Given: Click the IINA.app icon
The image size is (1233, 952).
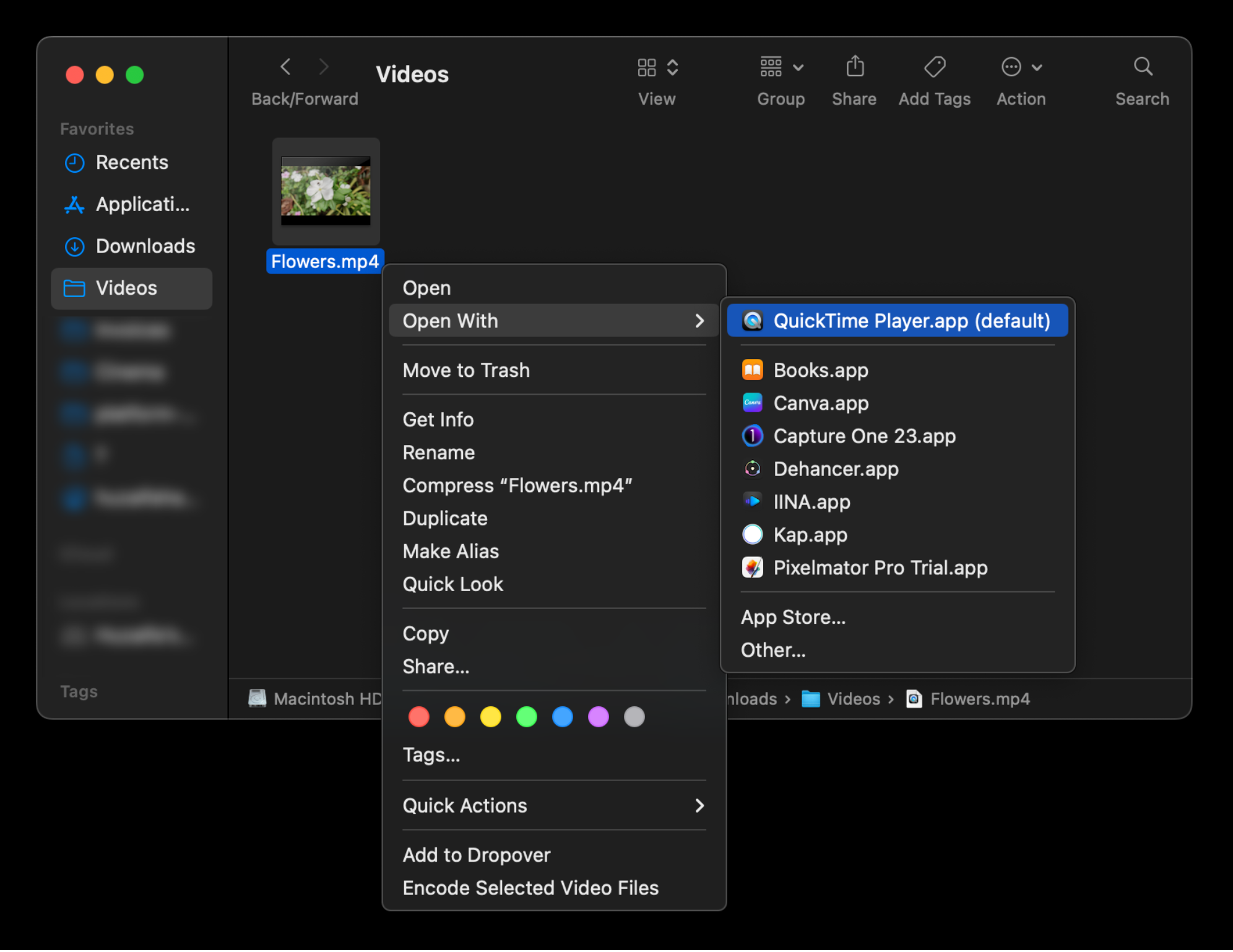Looking at the screenshot, I should pos(753,501).
